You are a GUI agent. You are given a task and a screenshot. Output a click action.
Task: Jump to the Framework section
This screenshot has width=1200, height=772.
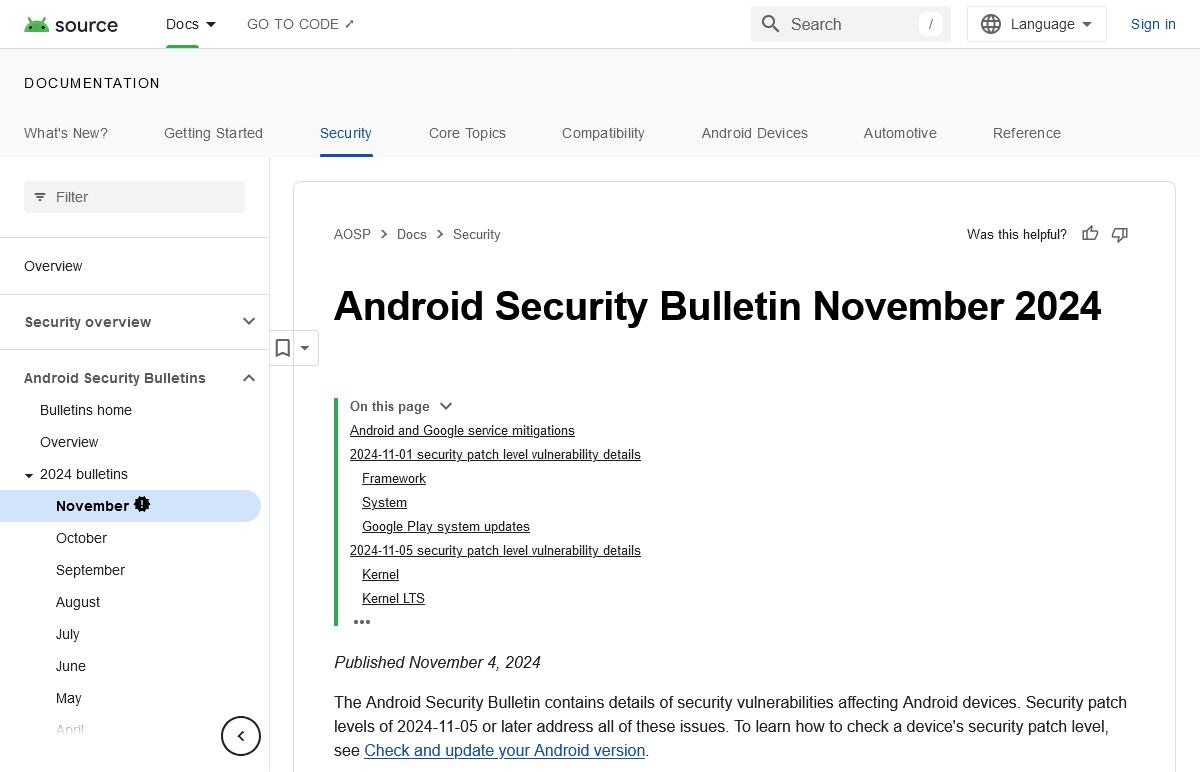(394, 478)
